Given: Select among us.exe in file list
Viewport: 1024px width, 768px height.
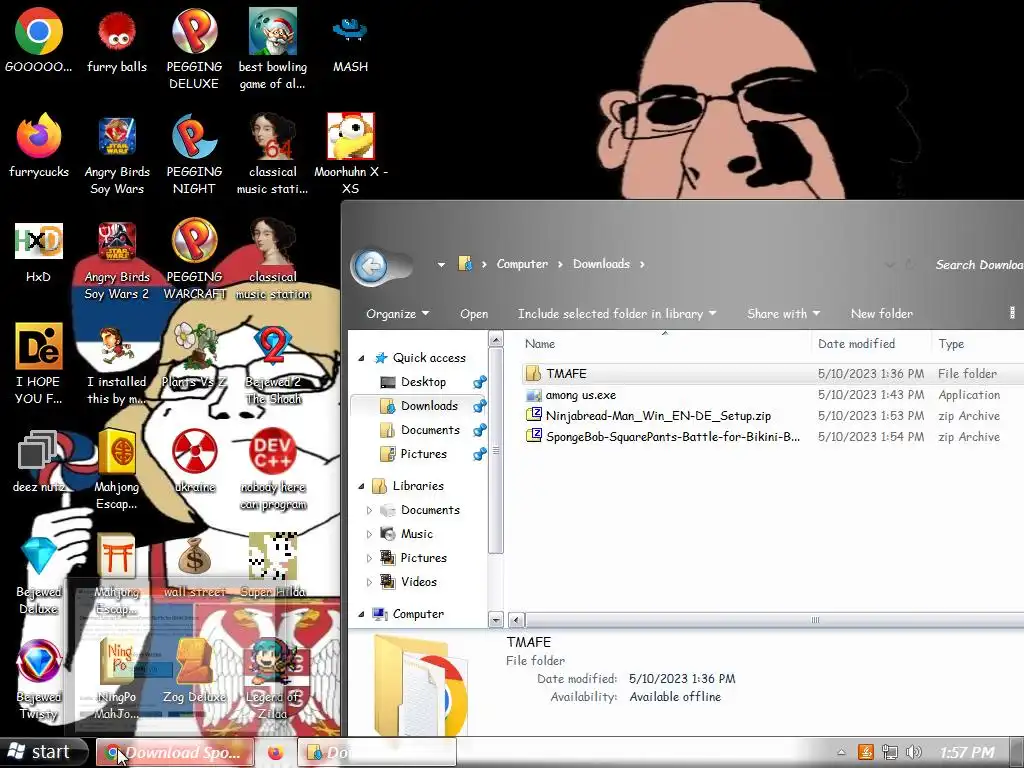Looking at the screenshot, I should 773,395.
